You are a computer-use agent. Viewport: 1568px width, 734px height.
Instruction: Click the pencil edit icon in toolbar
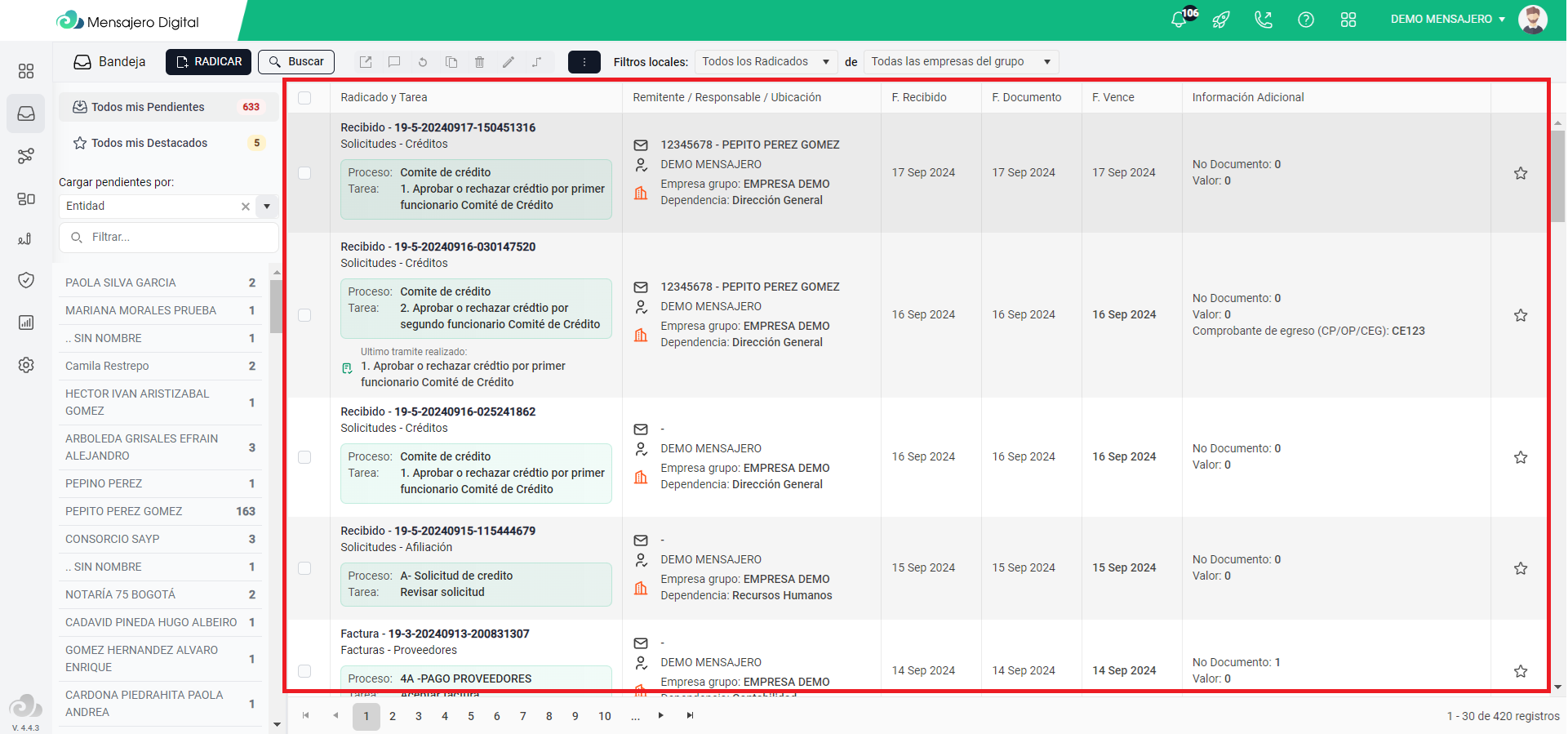[509, 62]
